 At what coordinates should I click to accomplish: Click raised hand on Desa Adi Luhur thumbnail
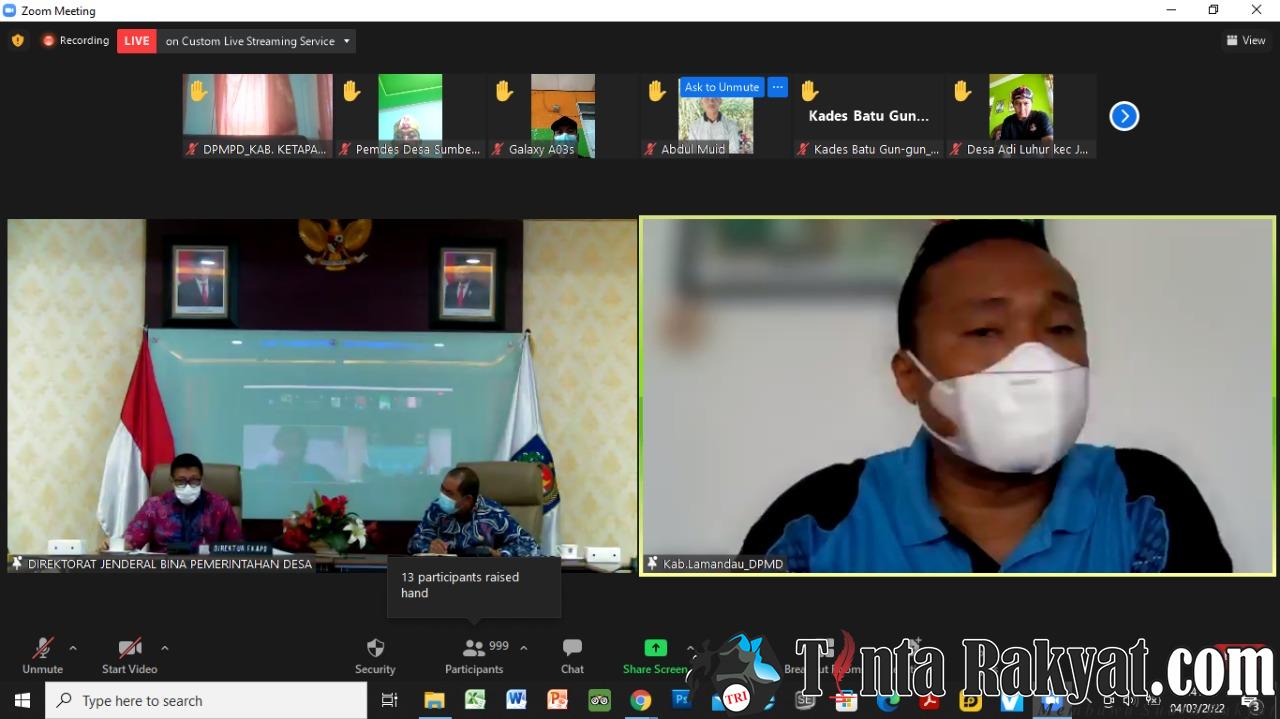pos(962,91)
